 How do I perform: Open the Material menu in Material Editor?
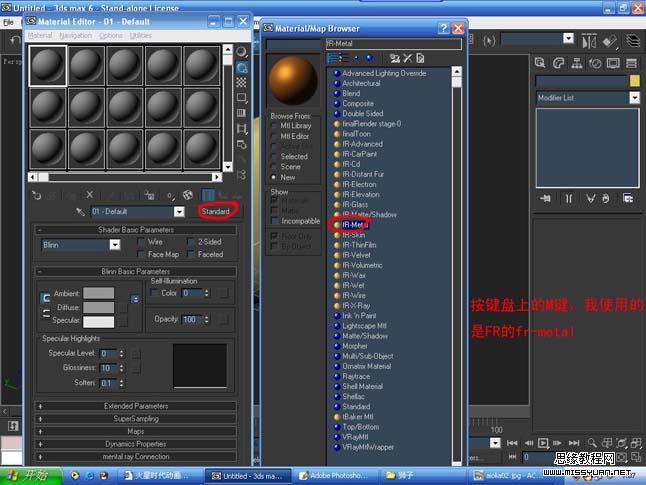click(x=40, y=36)
